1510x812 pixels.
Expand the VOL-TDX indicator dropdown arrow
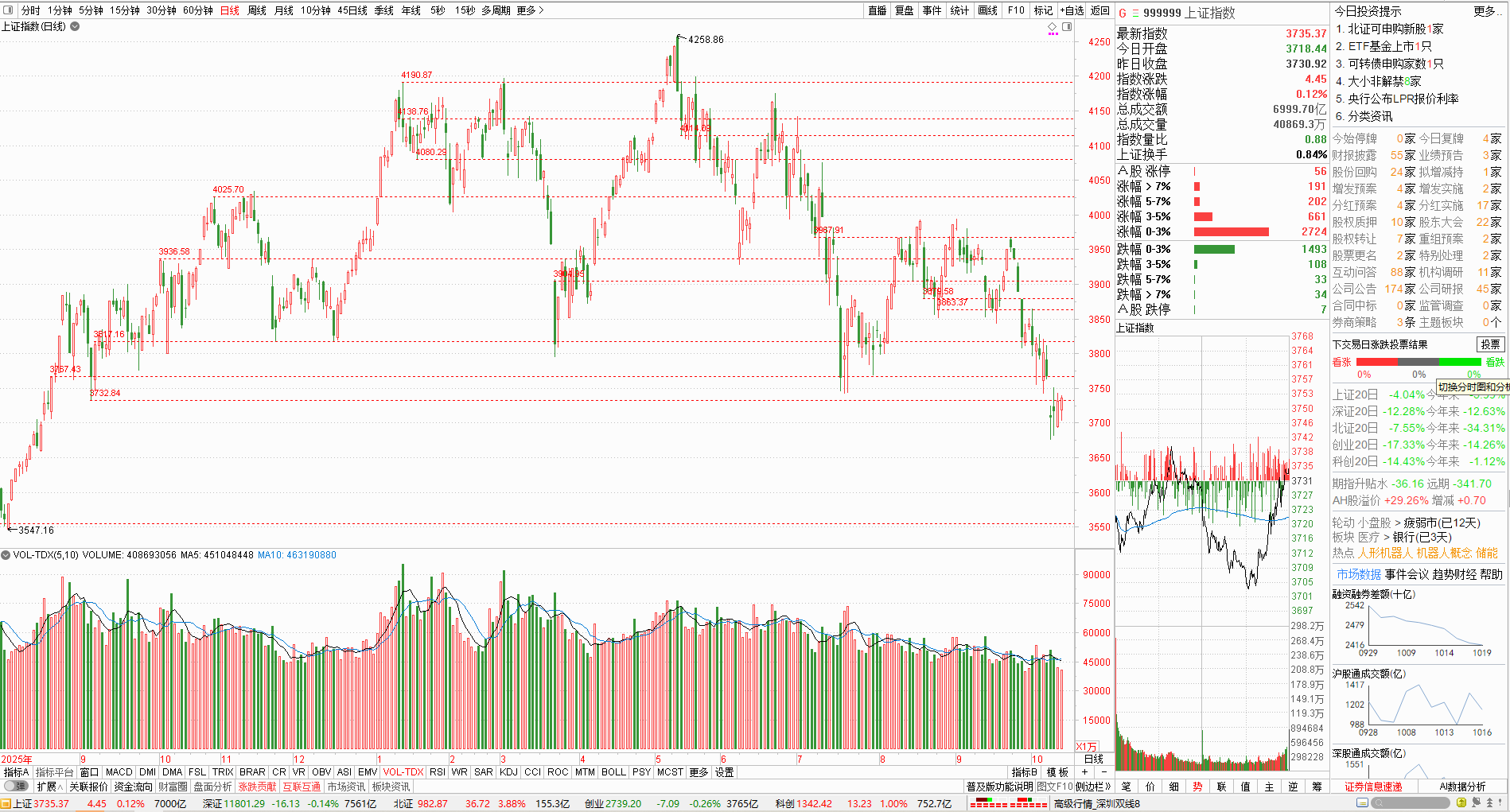pyautogui.click(x=6, y=555)
